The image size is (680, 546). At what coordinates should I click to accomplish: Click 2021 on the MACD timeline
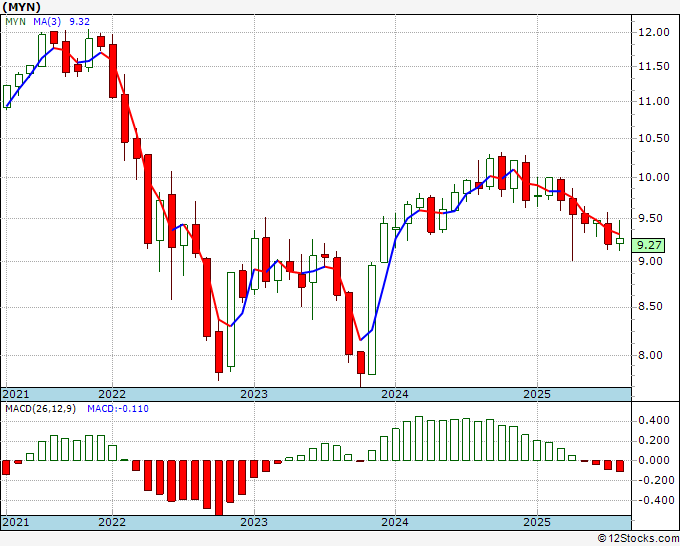[x=16, y=522]
